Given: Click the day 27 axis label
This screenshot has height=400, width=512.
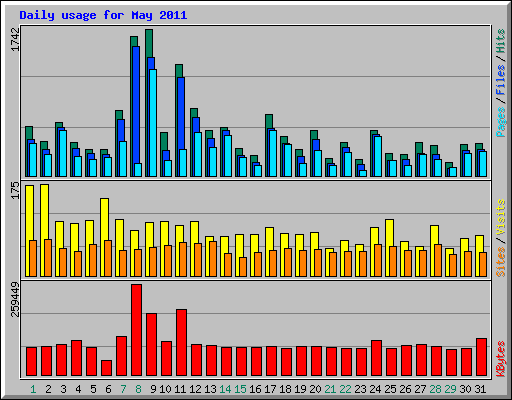Looking at the screenshot, I should [420, 389].
